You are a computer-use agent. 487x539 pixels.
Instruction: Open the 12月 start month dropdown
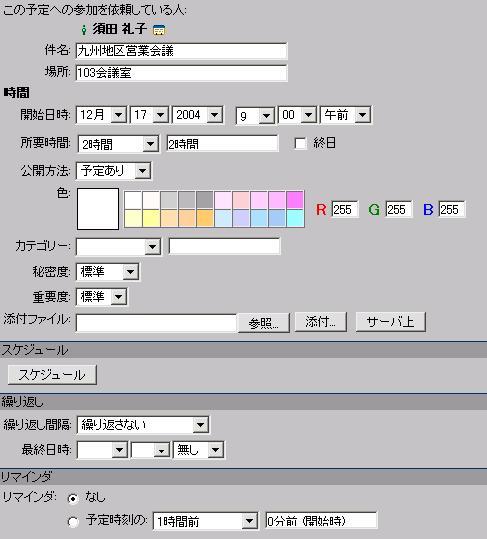click(x=101, y=114)
